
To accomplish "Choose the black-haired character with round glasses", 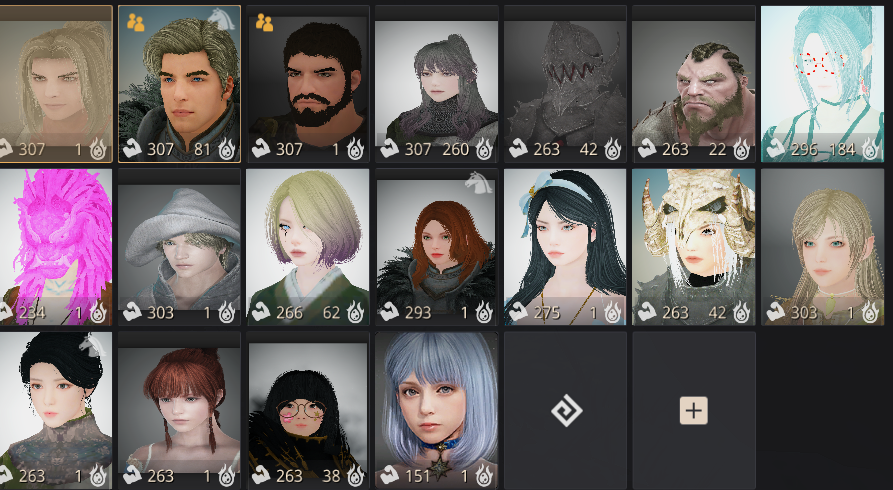I will (308, 411).
